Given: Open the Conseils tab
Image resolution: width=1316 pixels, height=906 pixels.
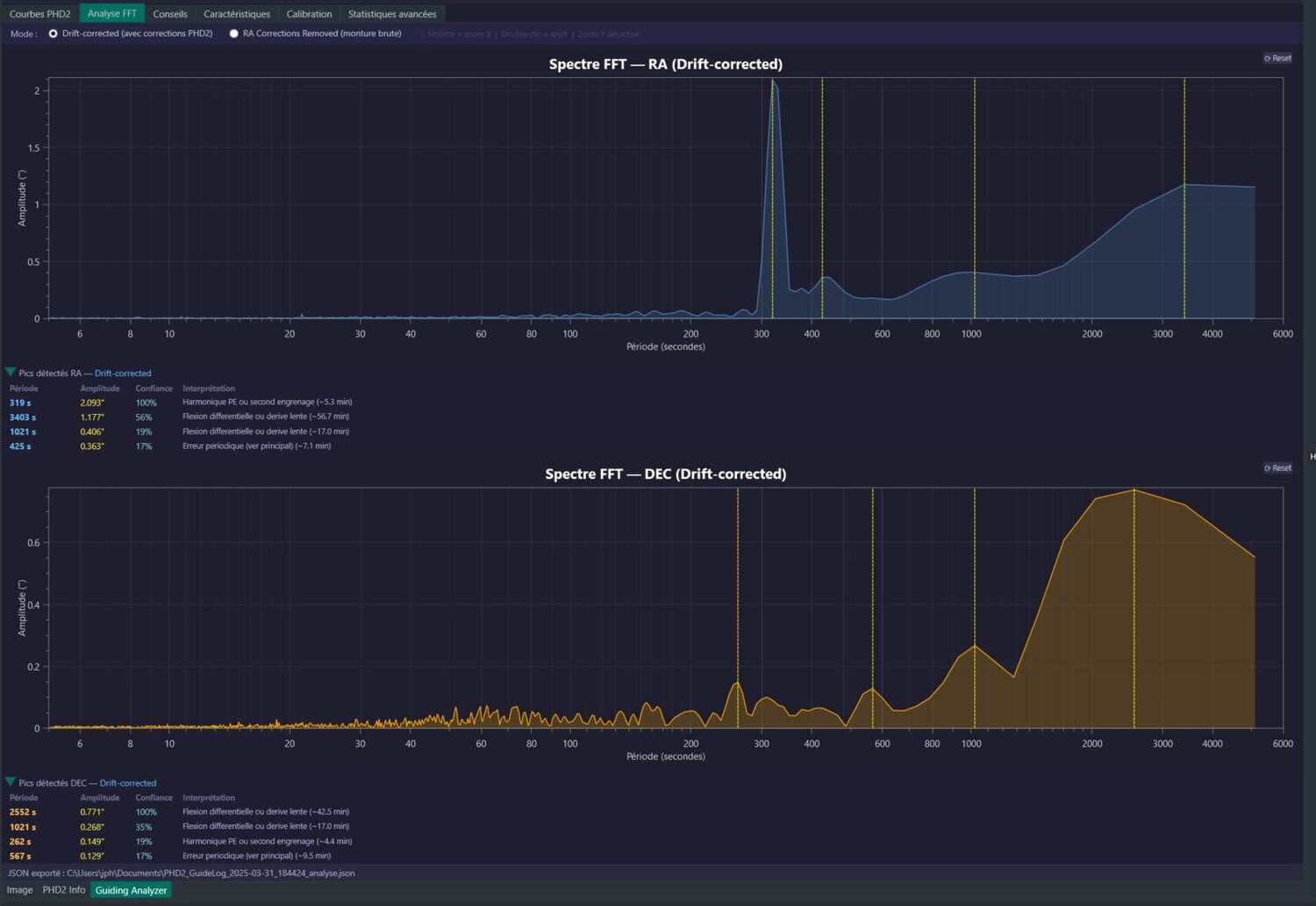Looking at the screenshot, I should tap(170, 13).
